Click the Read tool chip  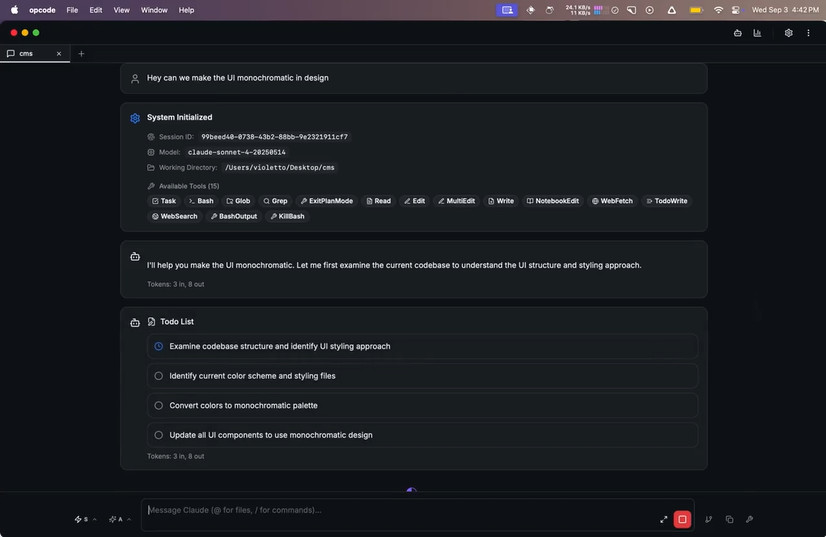[x=379, y=201]
